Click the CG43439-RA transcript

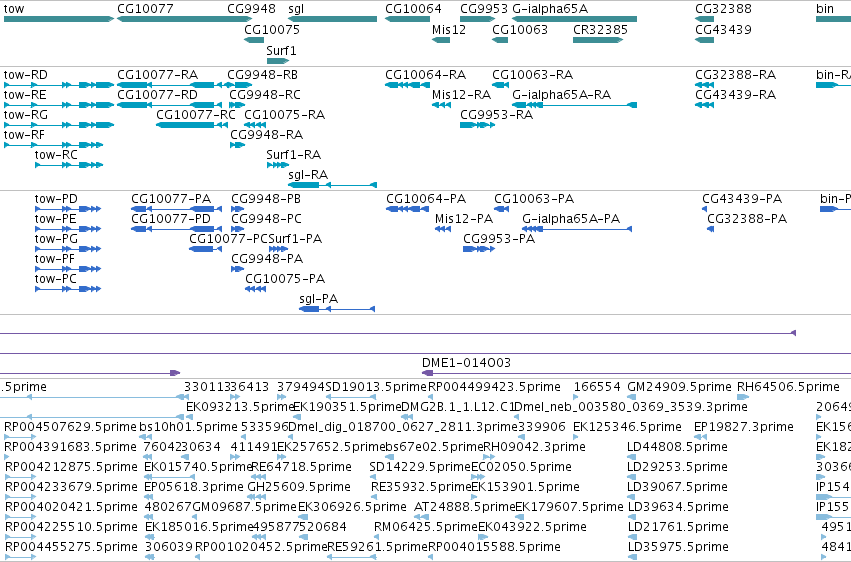tap(704, 105)
